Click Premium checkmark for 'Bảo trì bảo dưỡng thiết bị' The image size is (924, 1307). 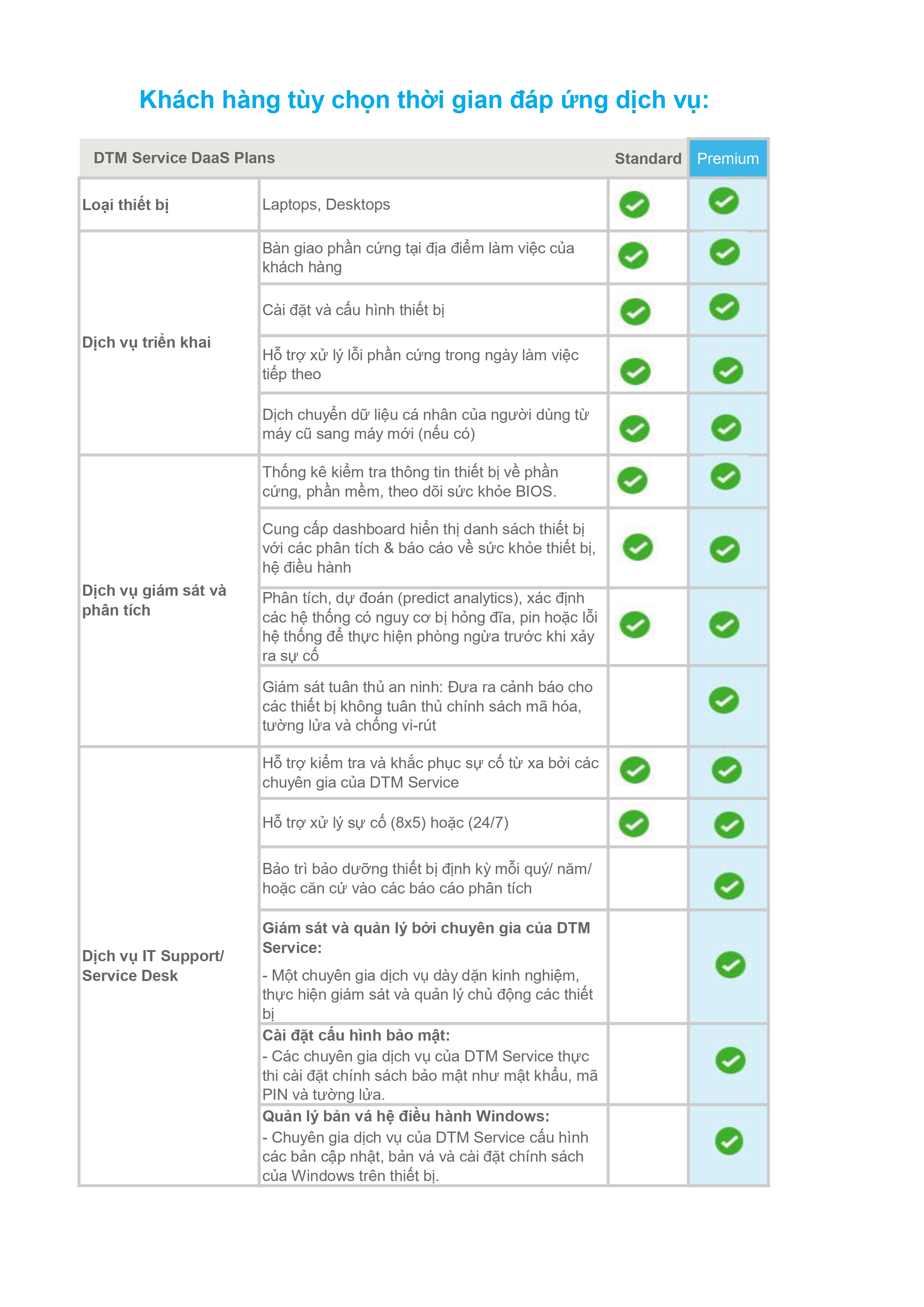[x=729, y=886]
